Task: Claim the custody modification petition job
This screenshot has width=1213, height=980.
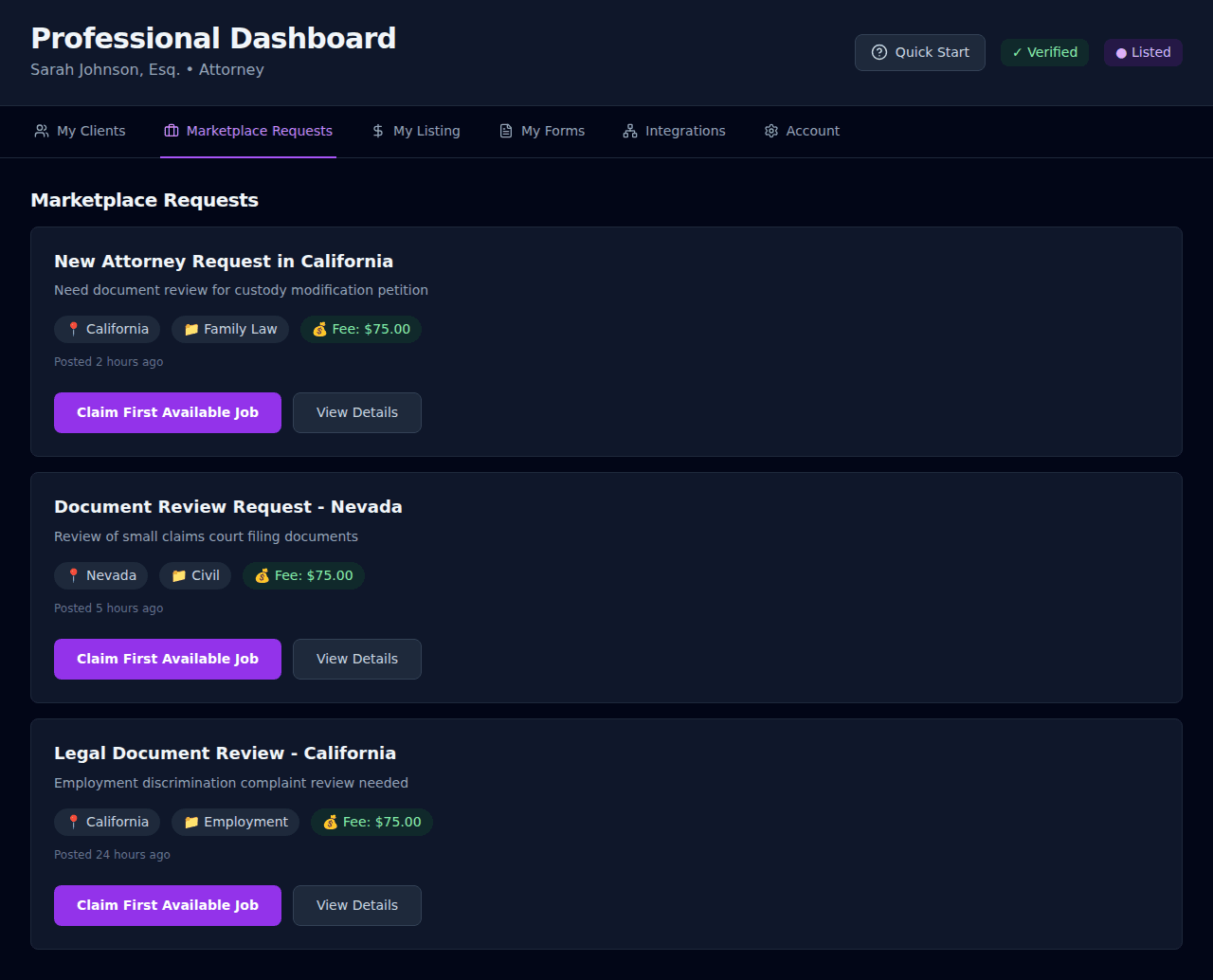Action: coord(167,412)
